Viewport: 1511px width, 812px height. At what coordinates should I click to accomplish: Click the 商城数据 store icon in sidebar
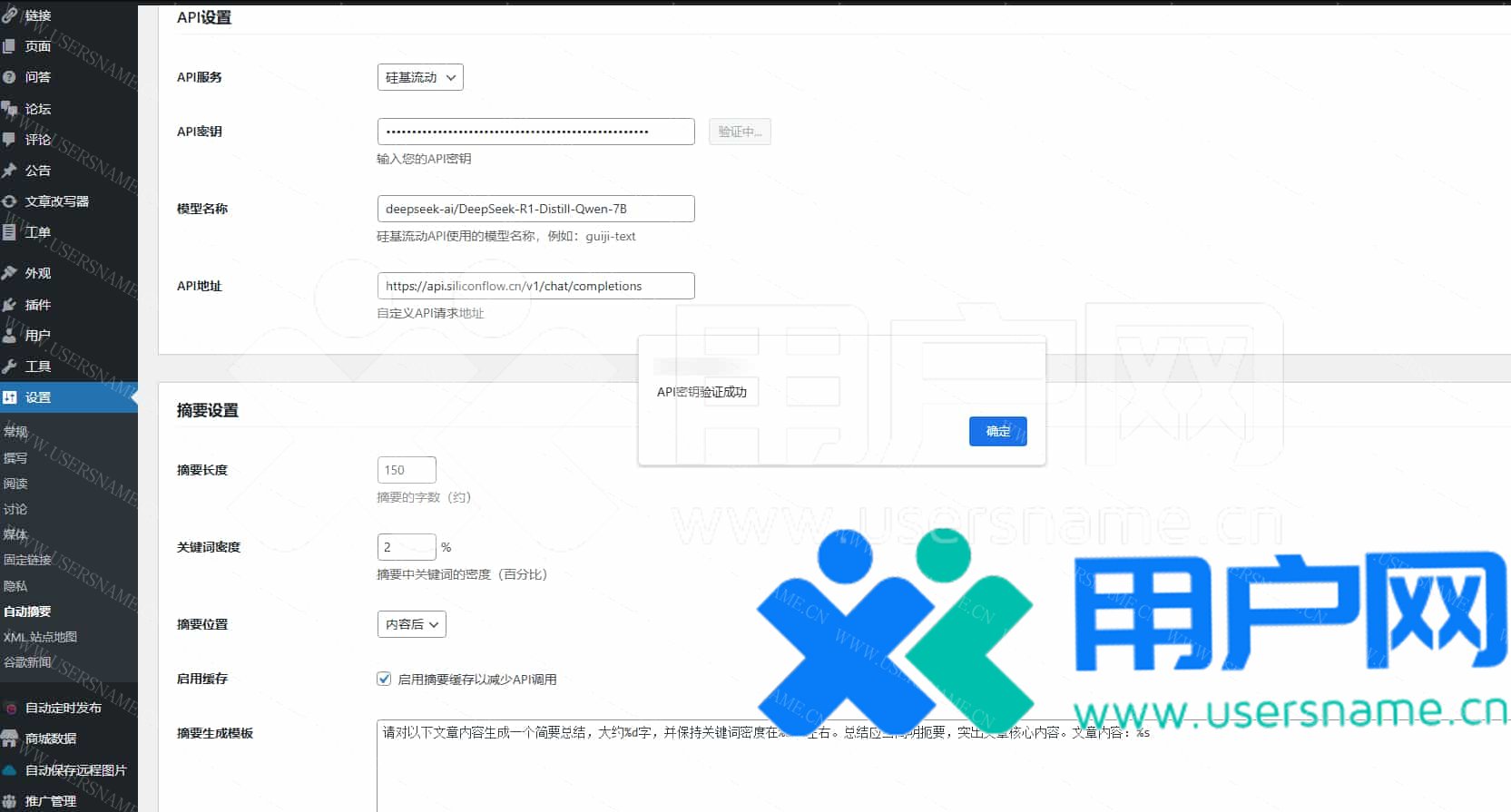10,739
